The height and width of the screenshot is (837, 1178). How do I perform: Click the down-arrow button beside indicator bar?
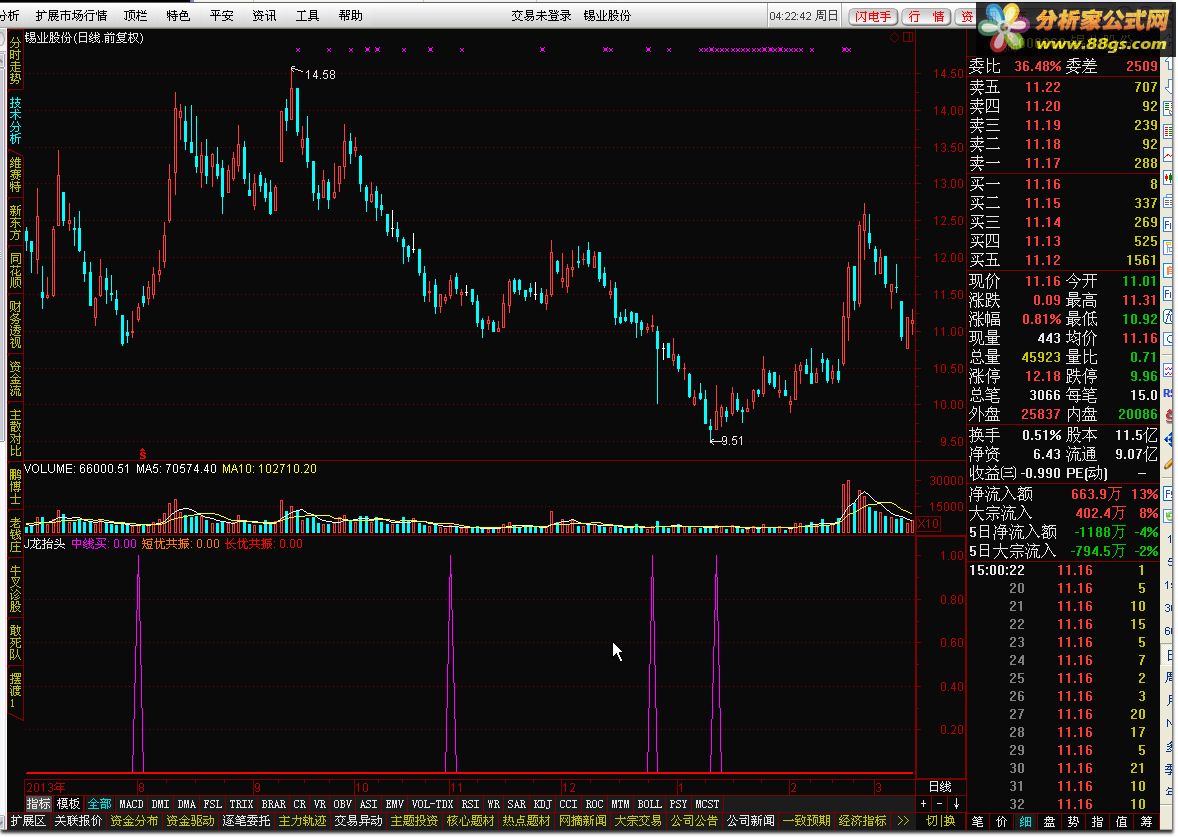[x=956, y=804]
